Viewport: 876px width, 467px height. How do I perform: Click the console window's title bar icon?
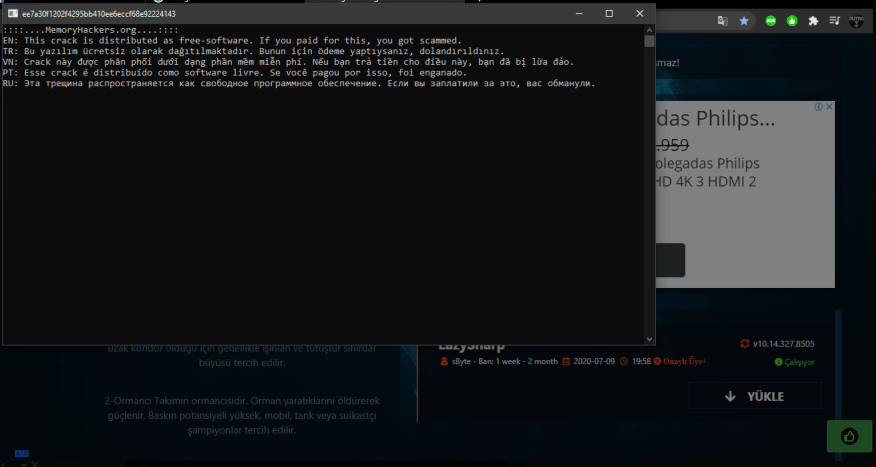[x=13, y=13]
